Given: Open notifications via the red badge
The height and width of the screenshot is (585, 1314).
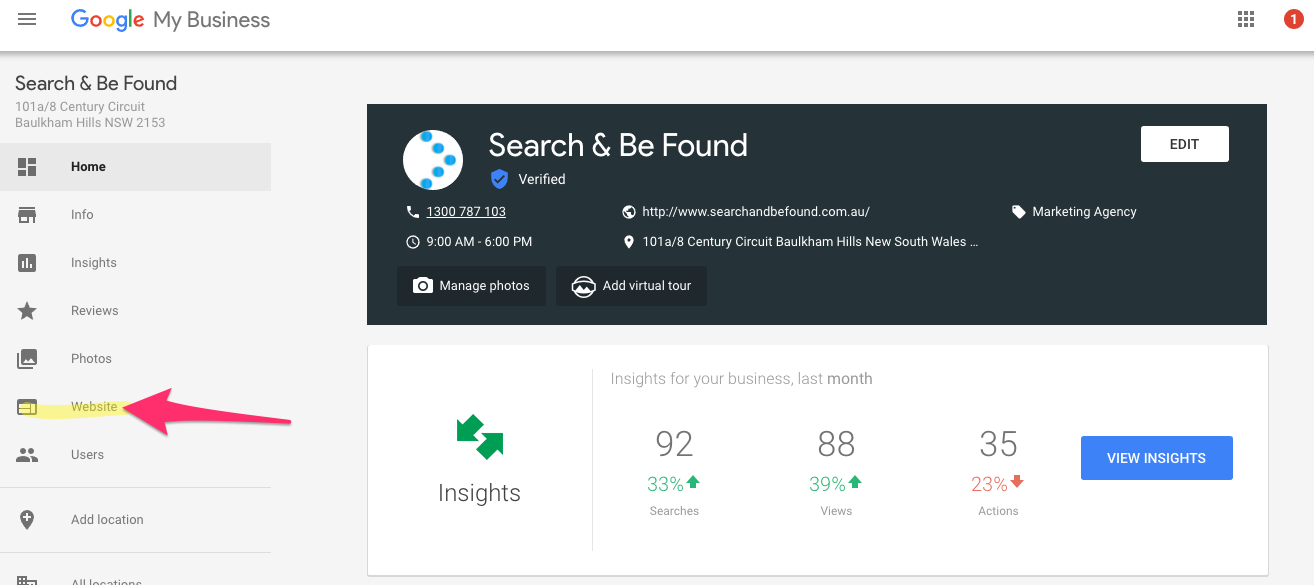Looking at the screenshot, I should pos(1292,18).
